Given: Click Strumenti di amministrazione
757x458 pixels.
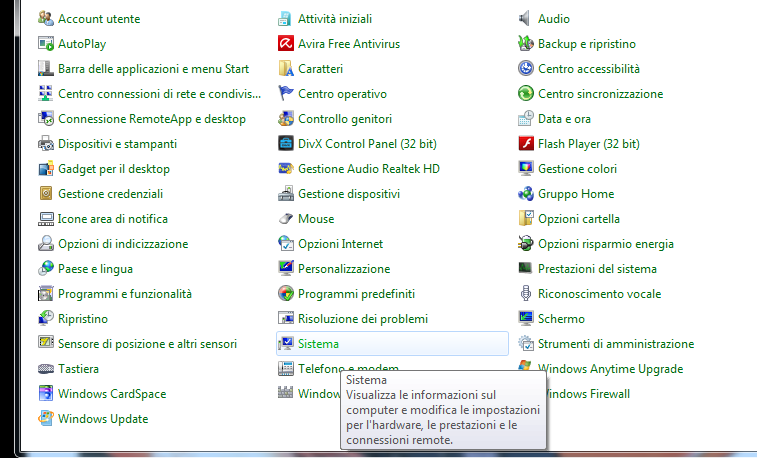Looking at the screenshot, I should tap(615, 344).
